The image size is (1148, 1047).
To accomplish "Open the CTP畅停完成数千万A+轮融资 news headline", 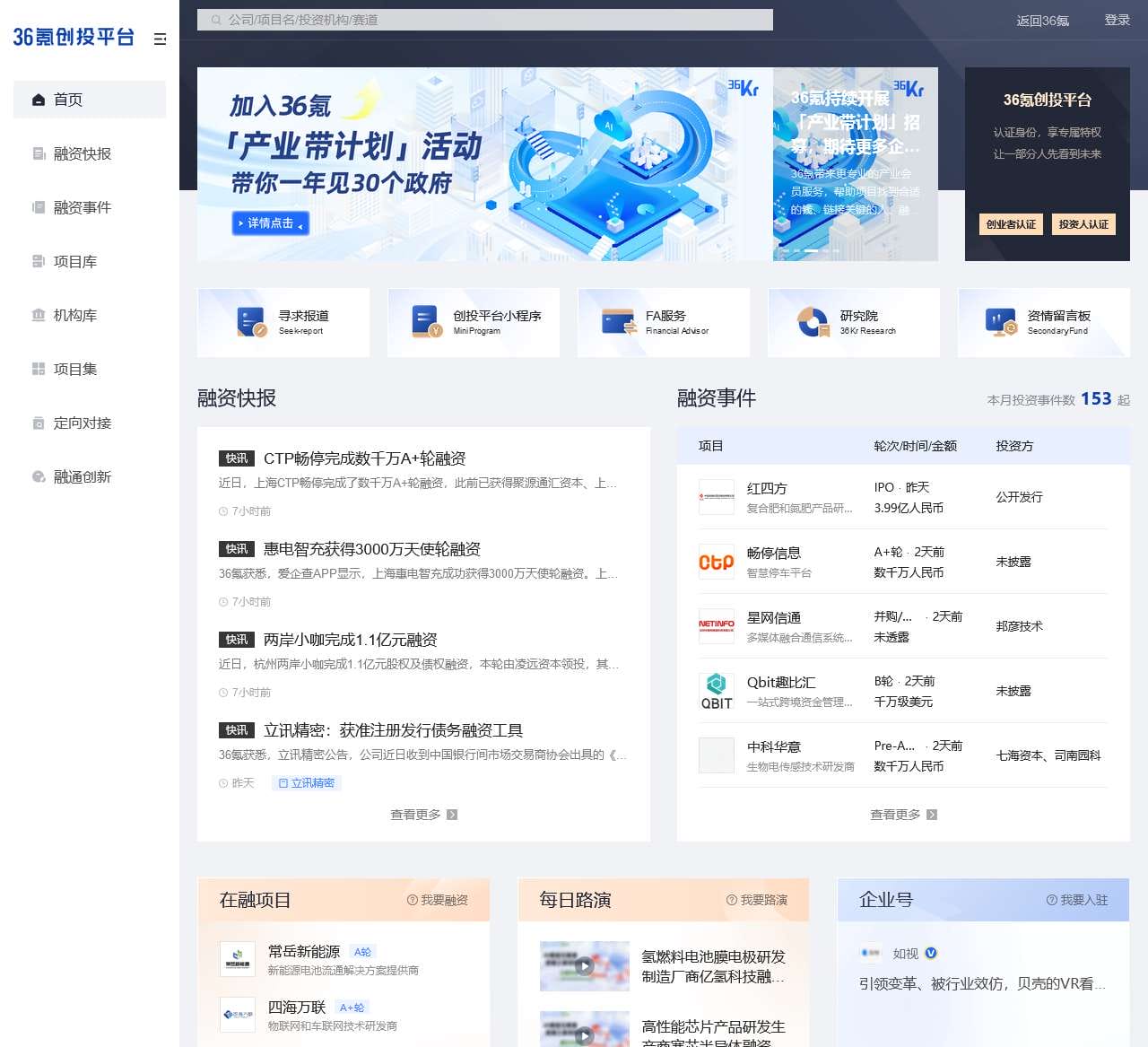I will point(364,458).
